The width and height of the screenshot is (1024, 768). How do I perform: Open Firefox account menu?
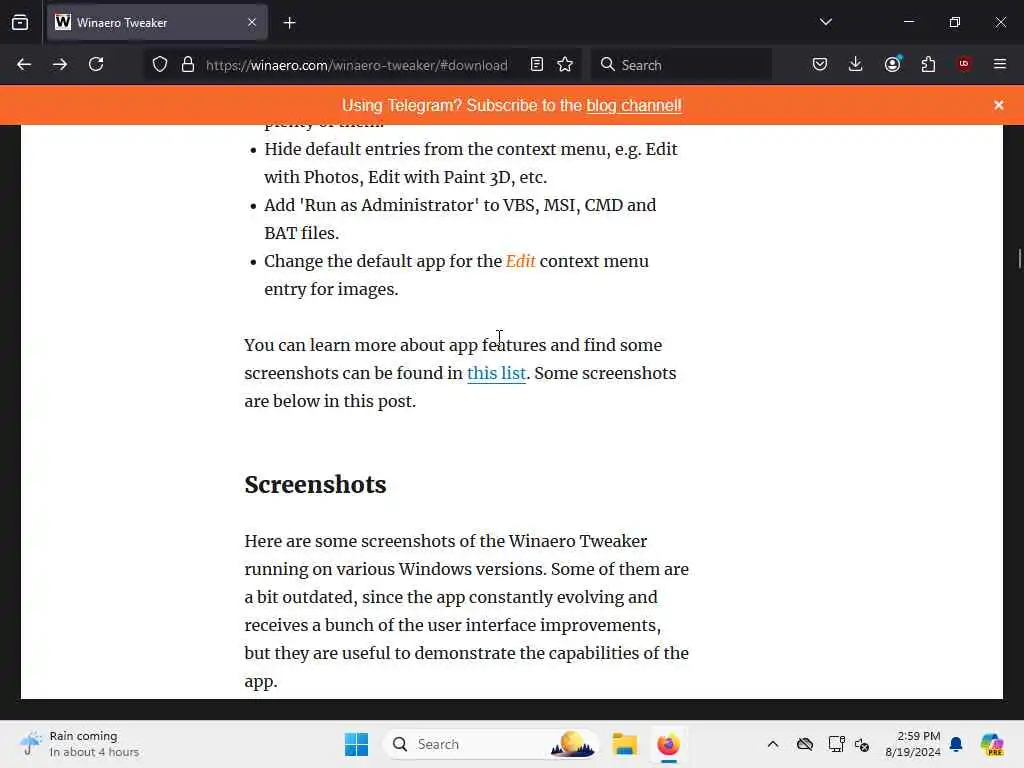892,64
